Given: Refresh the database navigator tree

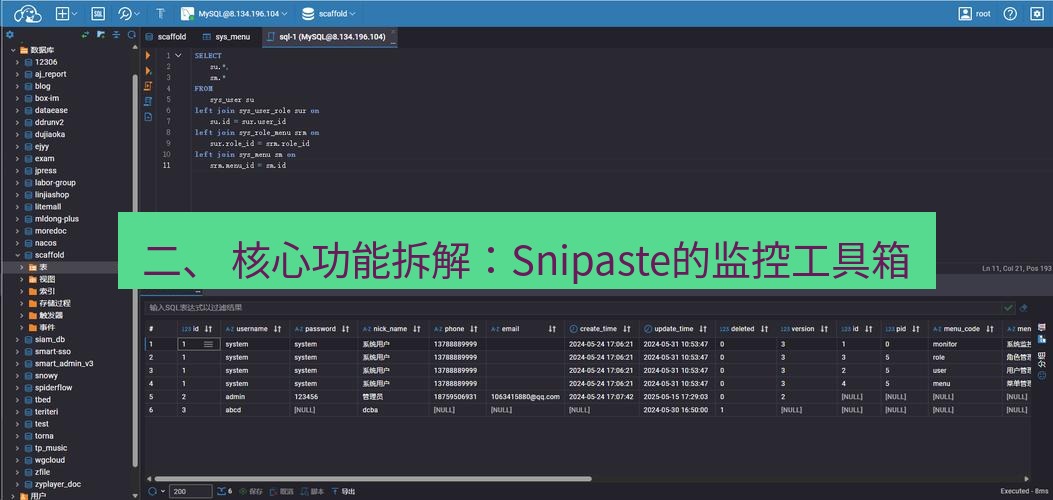Looking at the screenshot, I should click(x=132, y=35).
